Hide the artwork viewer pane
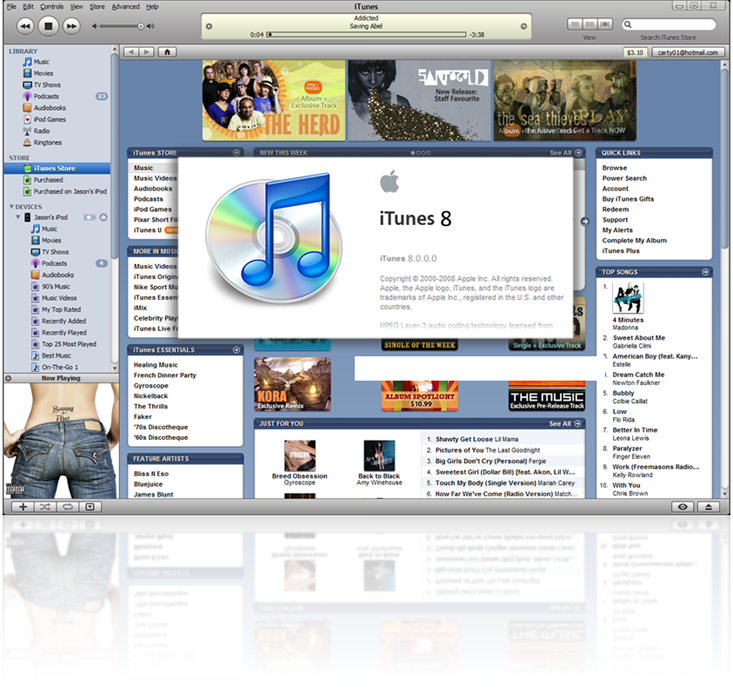The image size is (733, 690). point(90,507)
